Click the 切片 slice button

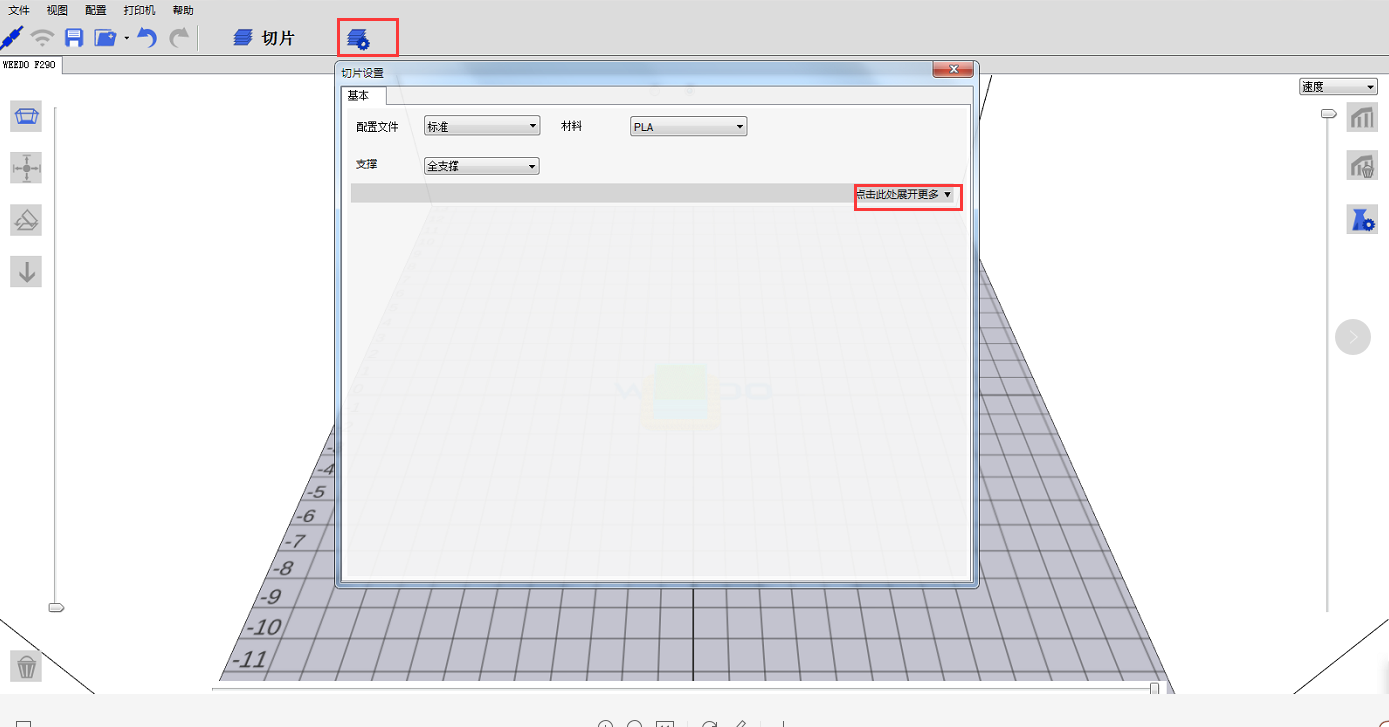click(265, 38)
